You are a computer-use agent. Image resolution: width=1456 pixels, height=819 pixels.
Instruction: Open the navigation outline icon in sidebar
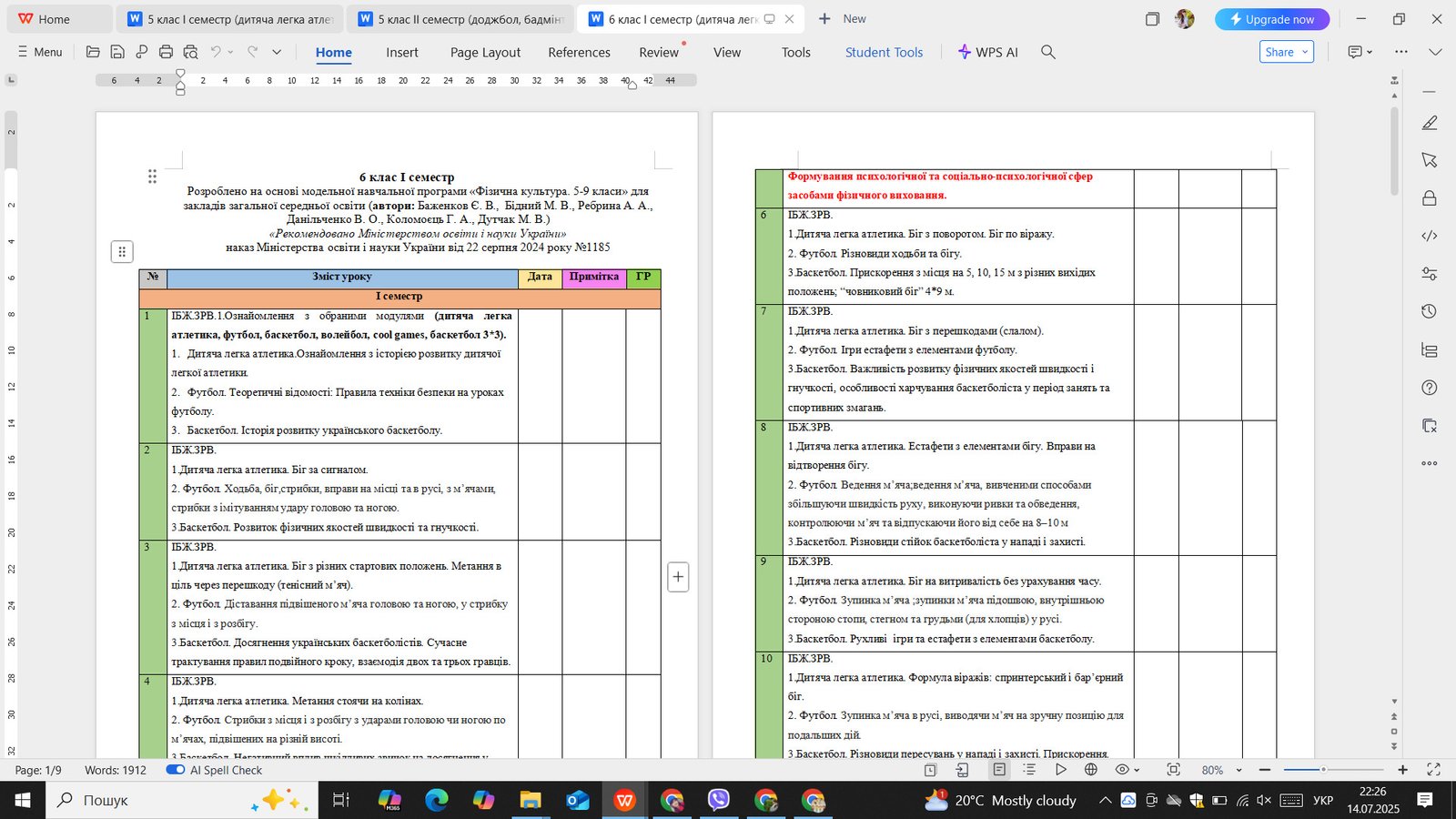click(x=1430, y=350)
